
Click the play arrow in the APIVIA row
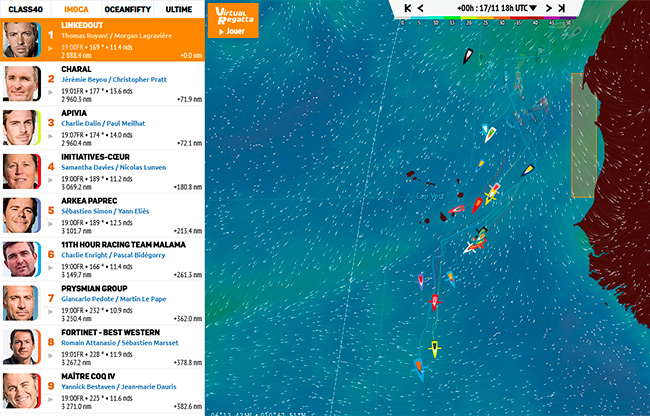(x=51, y=136)
